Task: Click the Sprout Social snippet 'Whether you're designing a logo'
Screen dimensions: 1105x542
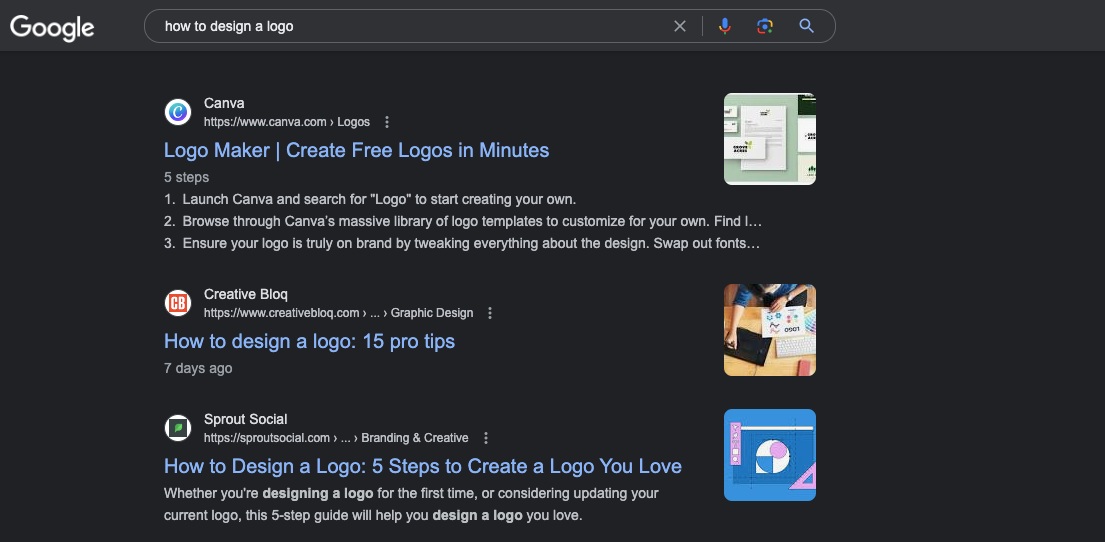Action: 412,504
